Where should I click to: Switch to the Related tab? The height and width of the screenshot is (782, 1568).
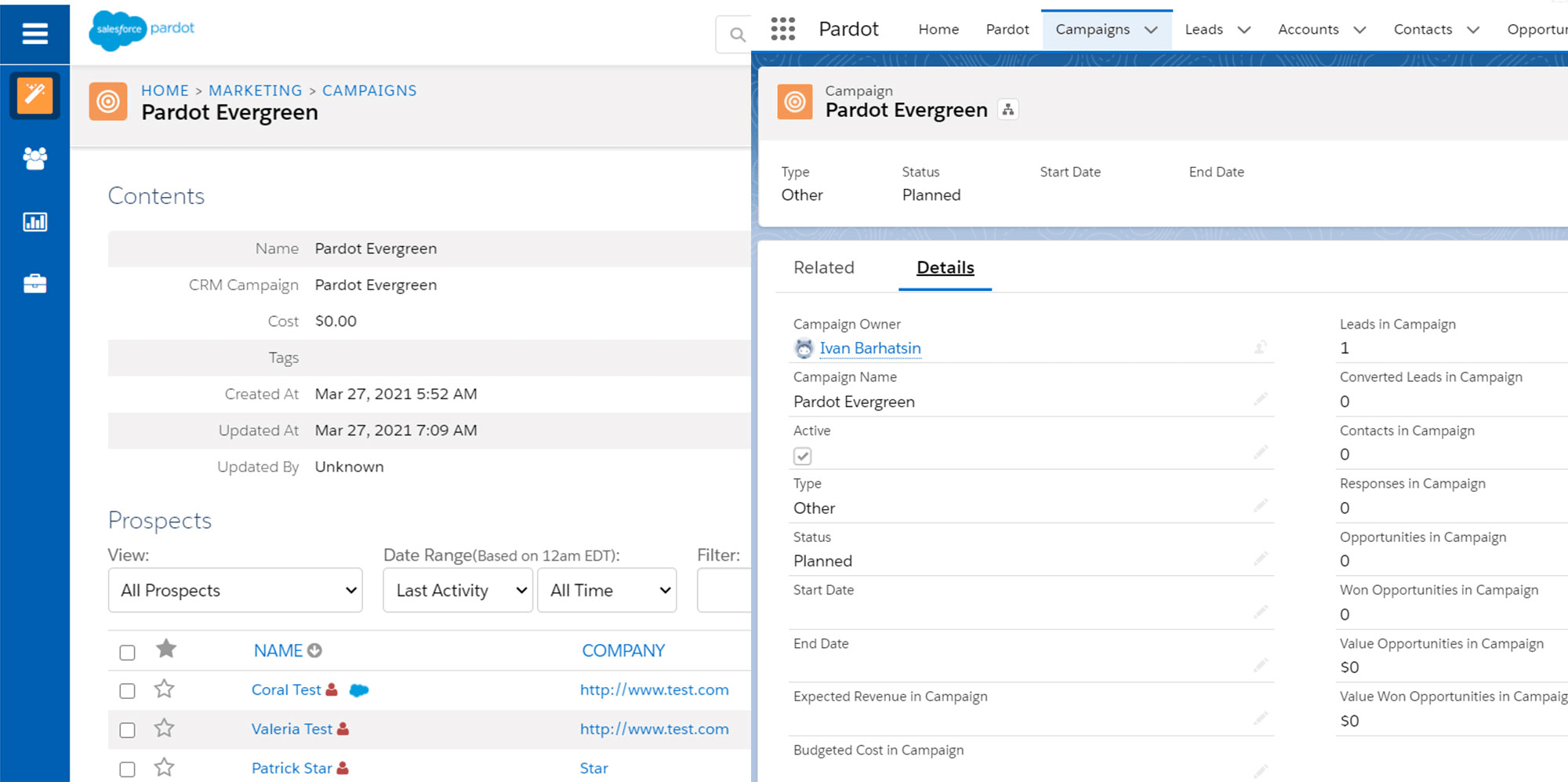click(823, 267)
